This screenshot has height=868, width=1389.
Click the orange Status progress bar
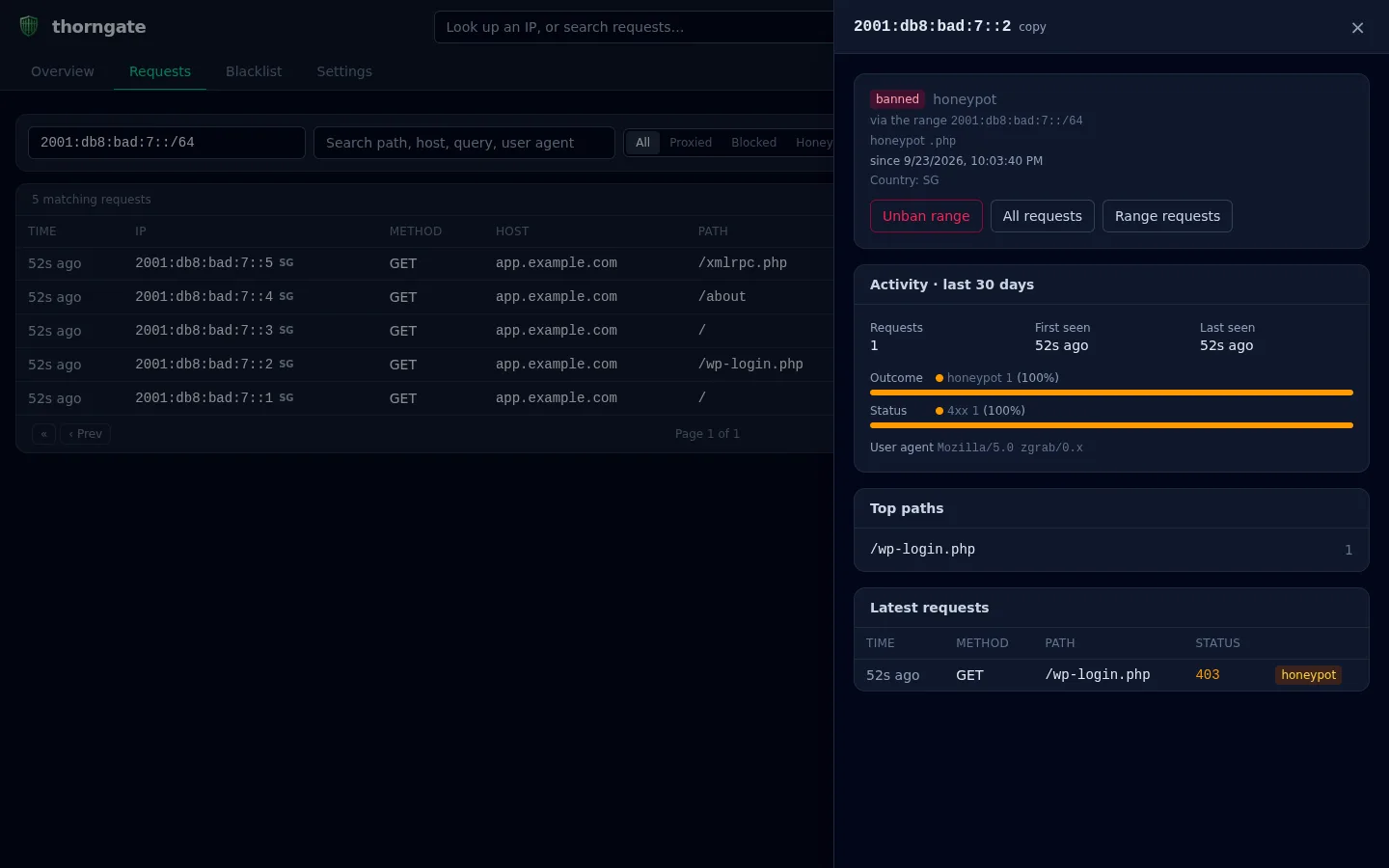[x=1111, y=425]
